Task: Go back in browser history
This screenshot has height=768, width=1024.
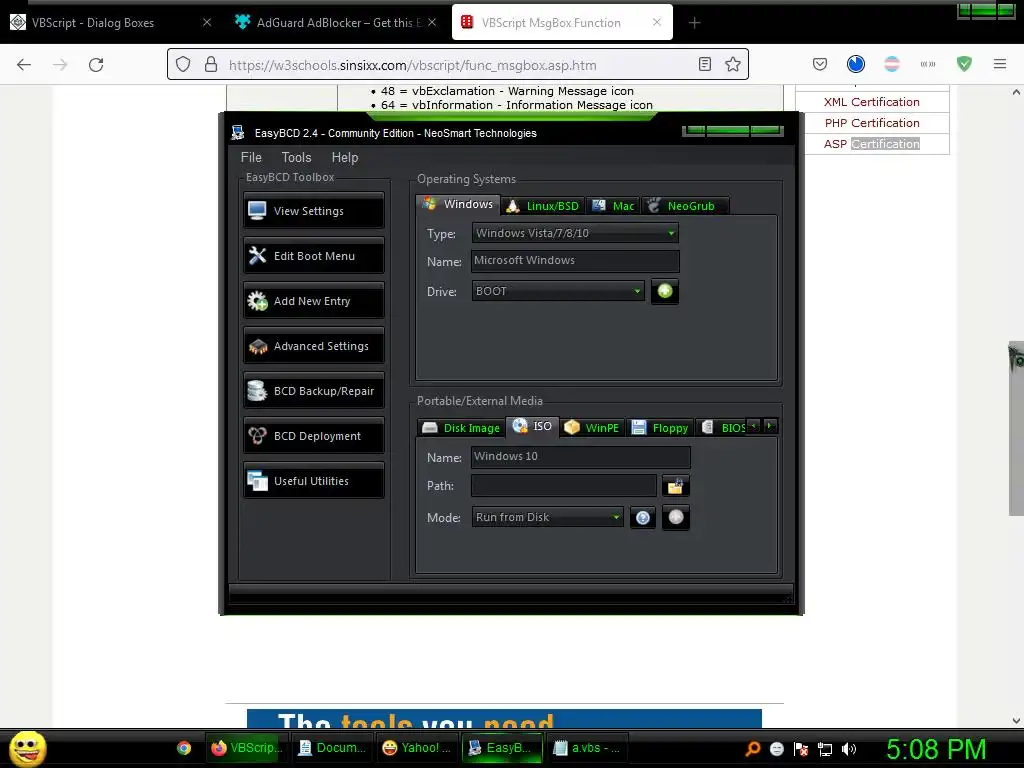Action: click(x=24, y=65)
